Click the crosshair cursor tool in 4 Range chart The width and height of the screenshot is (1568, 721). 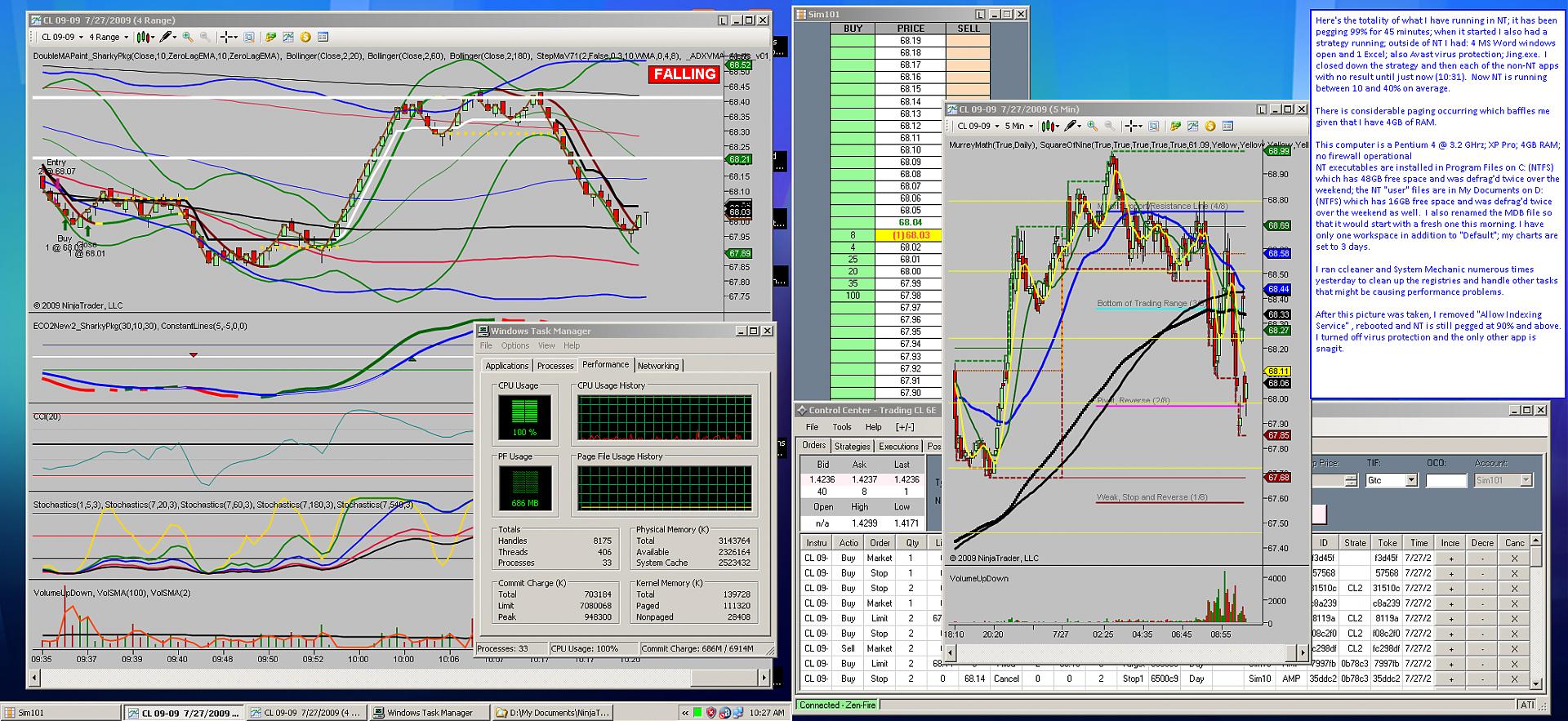(229, 37)
